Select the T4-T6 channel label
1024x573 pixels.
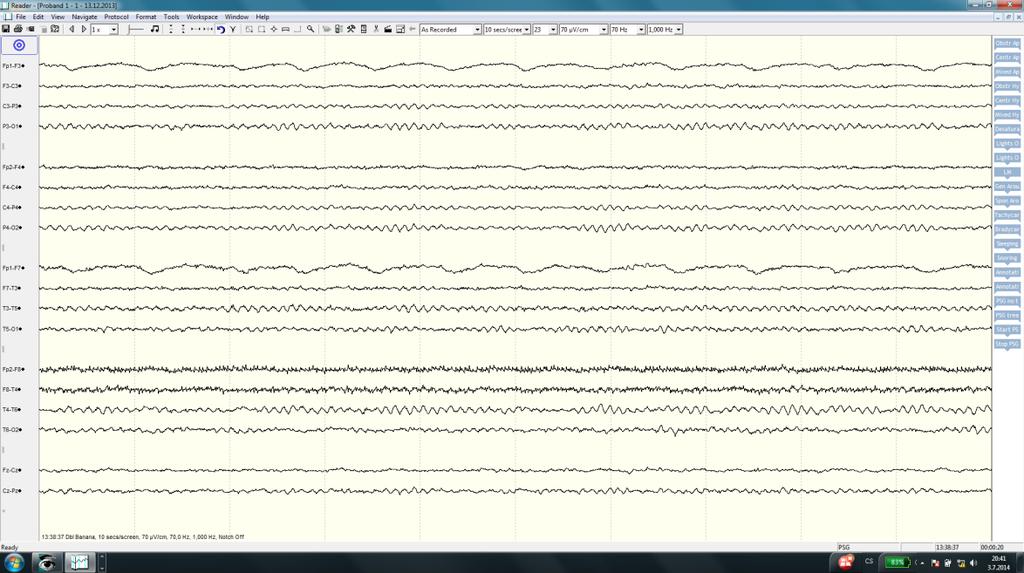tap(12, 410)
